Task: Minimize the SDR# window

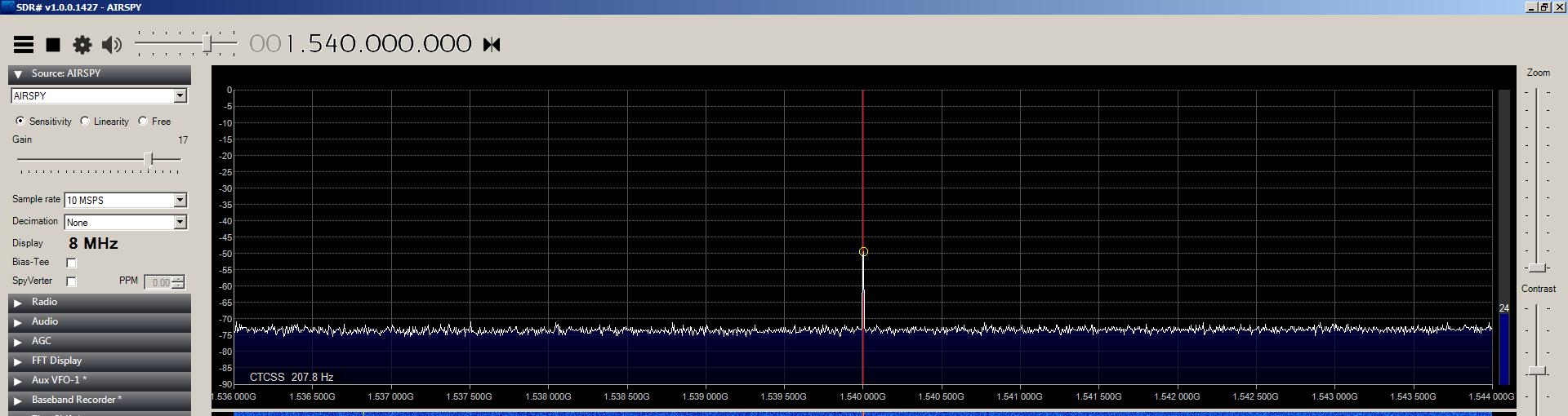Action: [1530, 7]
